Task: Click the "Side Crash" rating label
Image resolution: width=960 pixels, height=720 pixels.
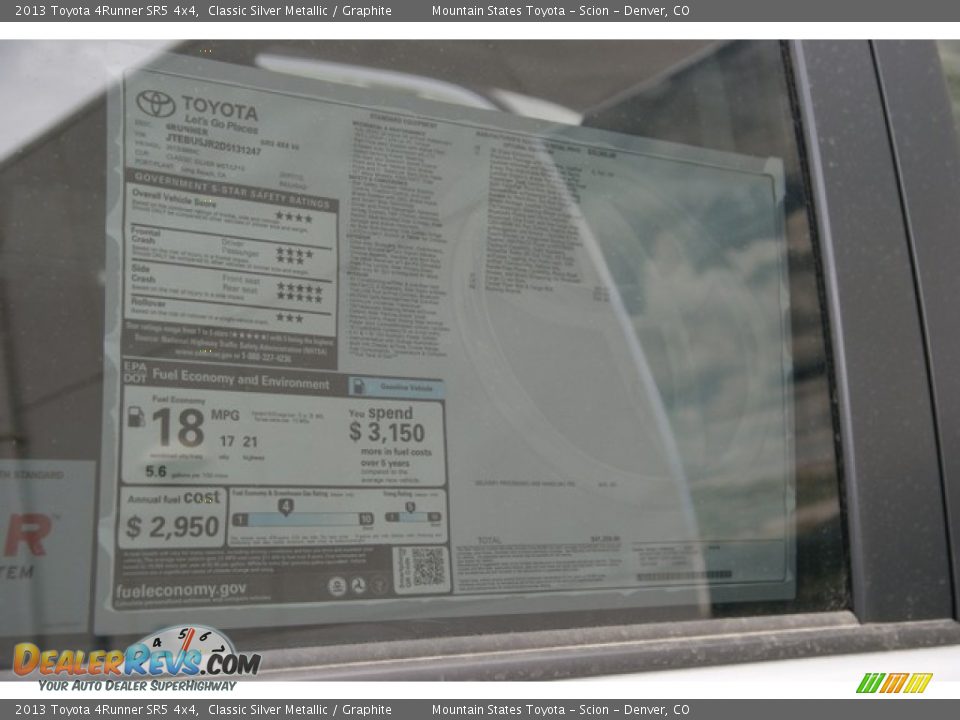Action: (x=143, y=273)
